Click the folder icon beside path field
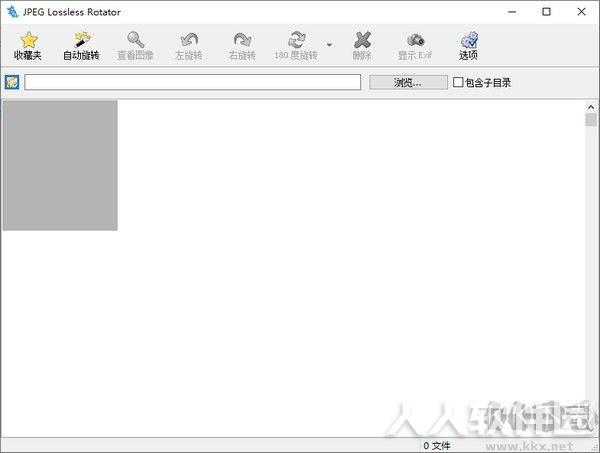600x453 pixels. [12, 82]
